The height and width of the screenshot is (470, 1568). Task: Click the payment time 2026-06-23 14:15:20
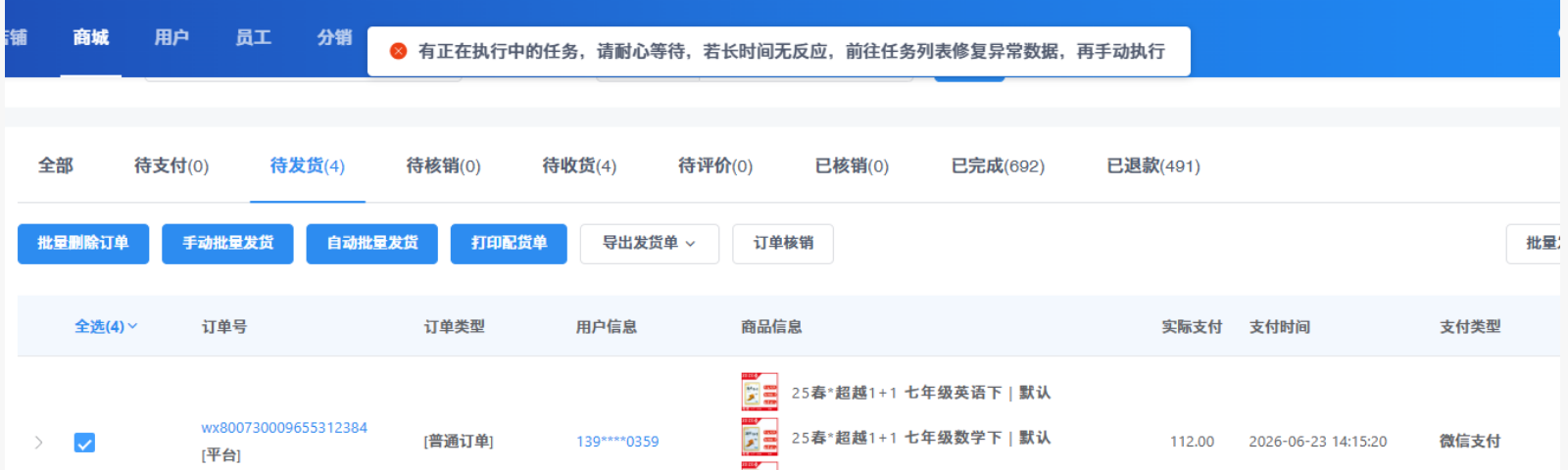tap(1318, 442)
